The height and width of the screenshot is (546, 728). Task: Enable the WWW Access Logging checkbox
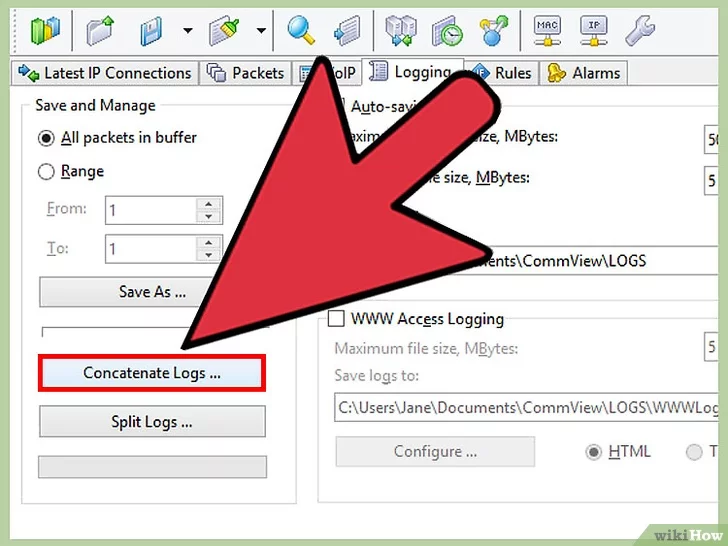click(x=336, y=319)
